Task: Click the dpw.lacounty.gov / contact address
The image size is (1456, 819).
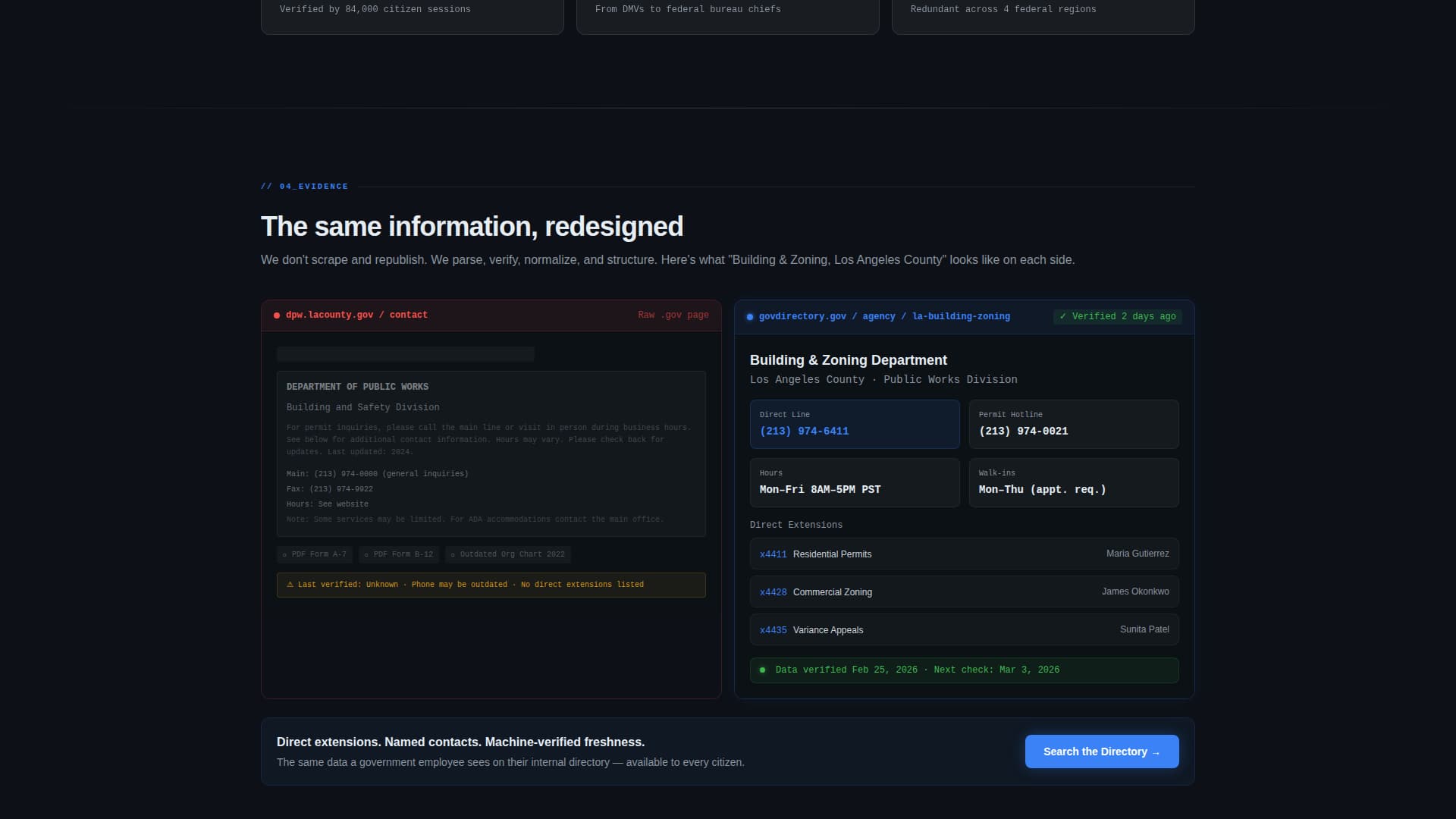Action: [356, 315]
